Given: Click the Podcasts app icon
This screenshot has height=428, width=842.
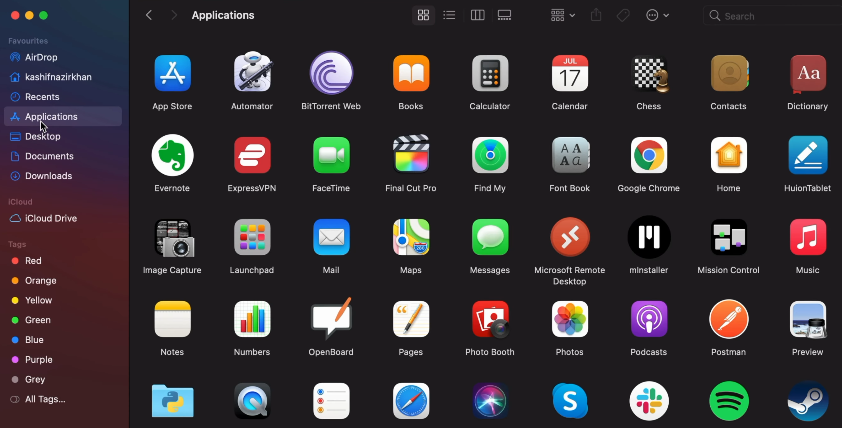Looking at the screenshot, I should (x=649, y=320).
